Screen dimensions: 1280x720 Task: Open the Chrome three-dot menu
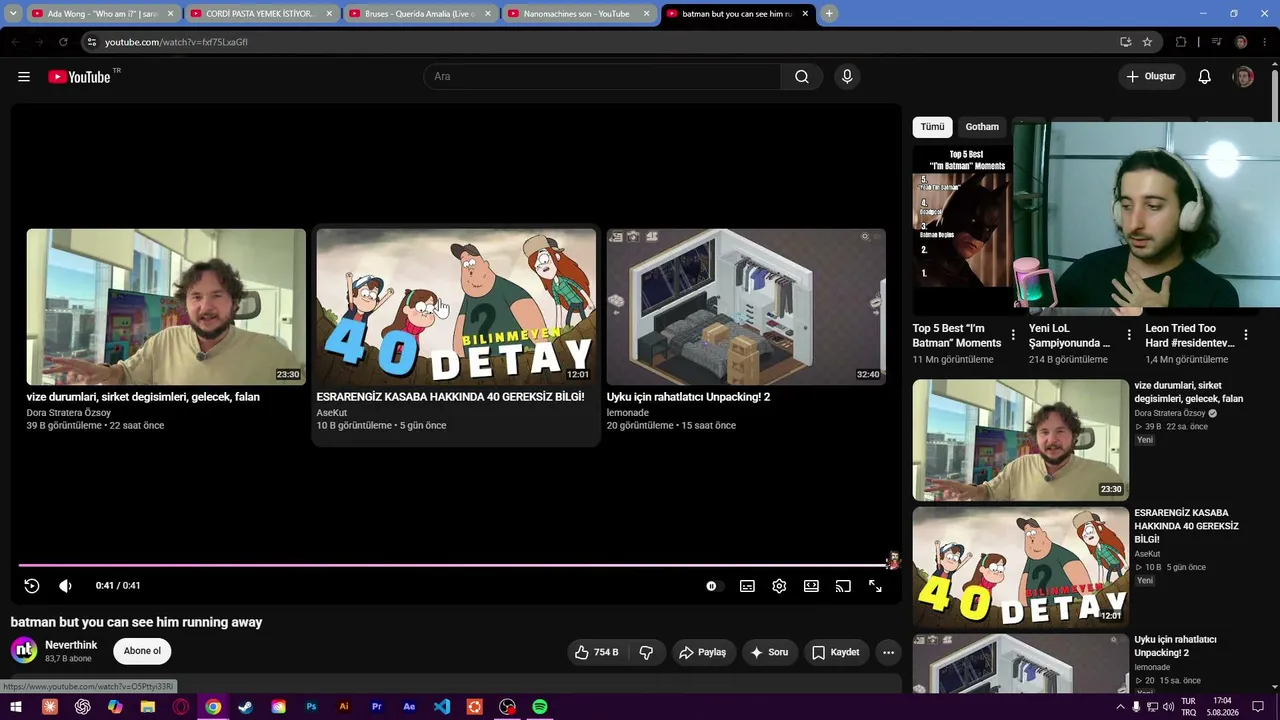point(1265,42)
